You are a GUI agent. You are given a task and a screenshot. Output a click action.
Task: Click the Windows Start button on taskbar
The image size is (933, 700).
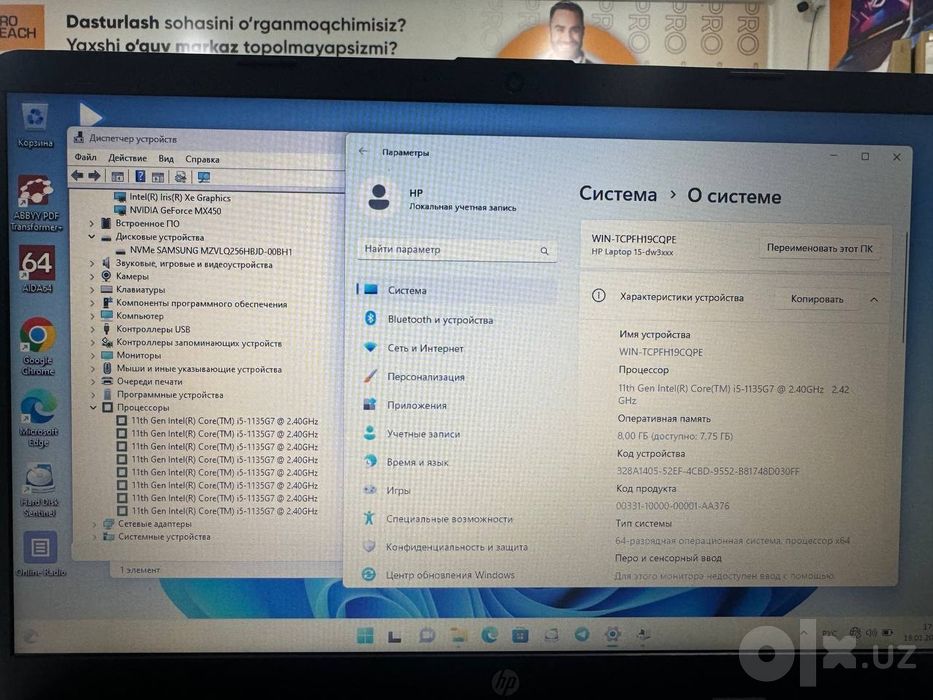(365, 635)
